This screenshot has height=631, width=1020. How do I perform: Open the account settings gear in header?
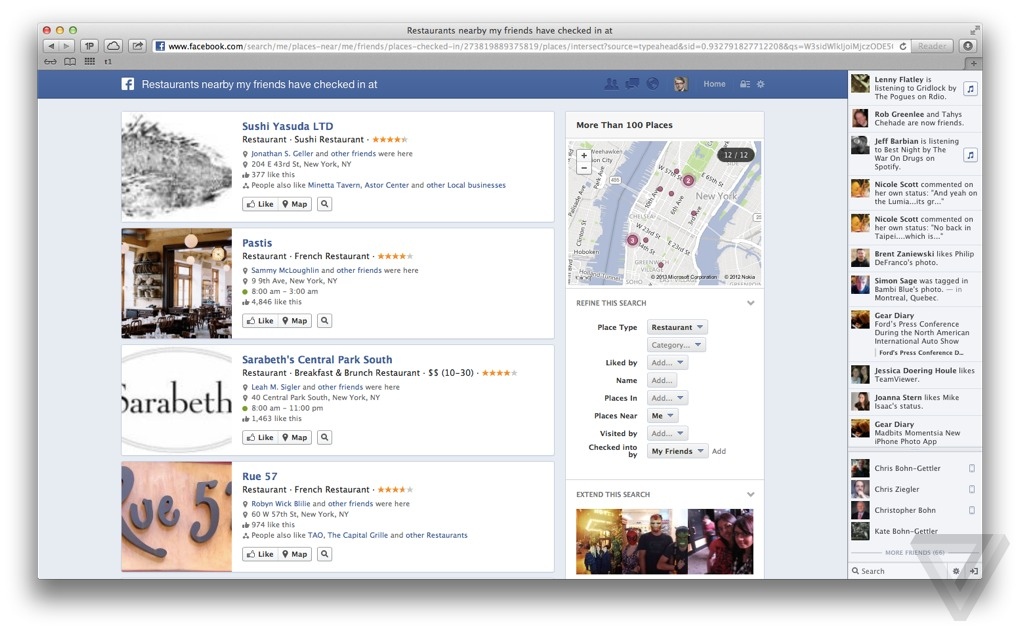[x=760, y=84]
